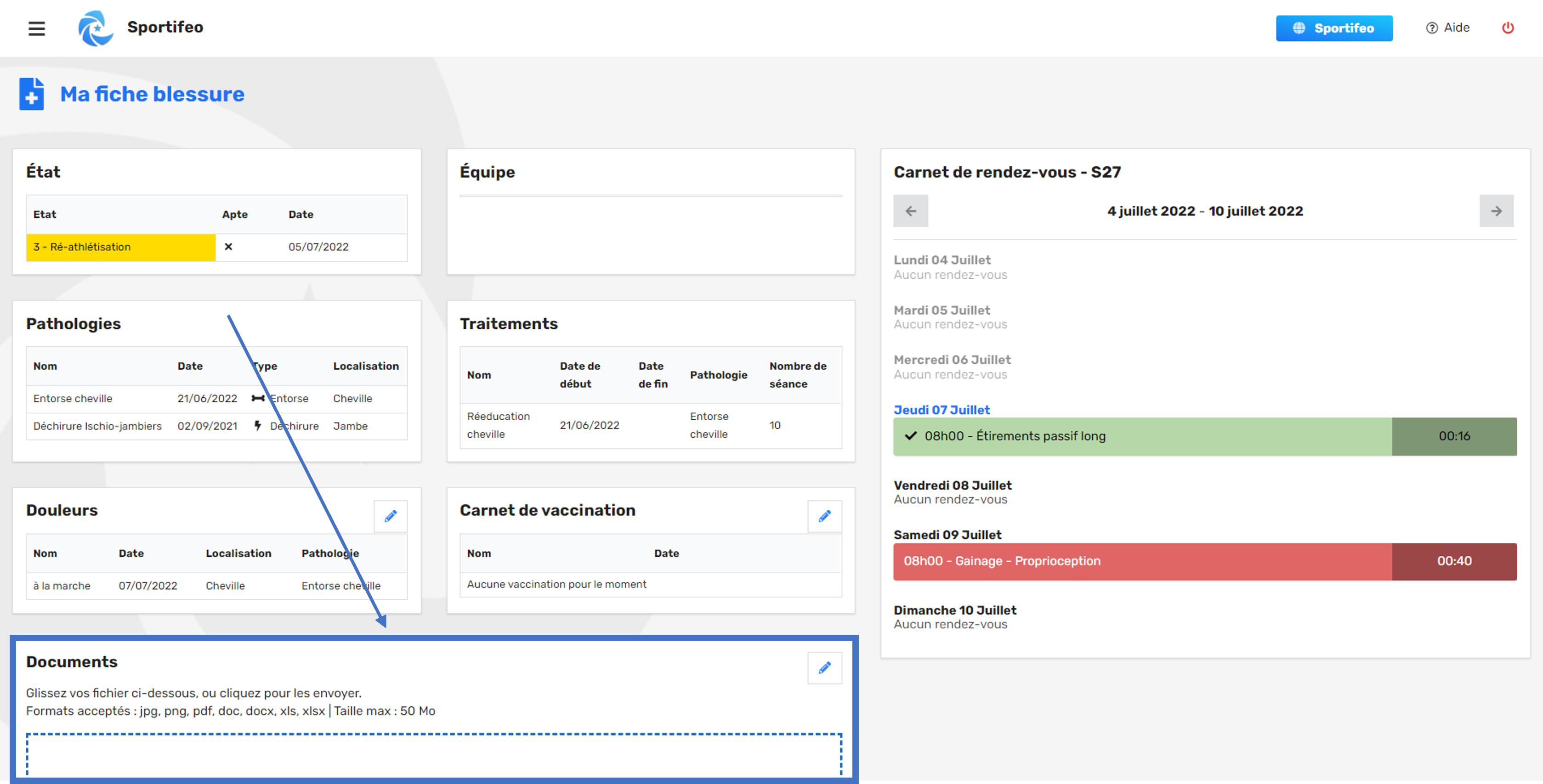Viewport: 1543px width, 784px height.
Task: Select the Réeducation cheville treatment row
Action: [x=651, y=425]
